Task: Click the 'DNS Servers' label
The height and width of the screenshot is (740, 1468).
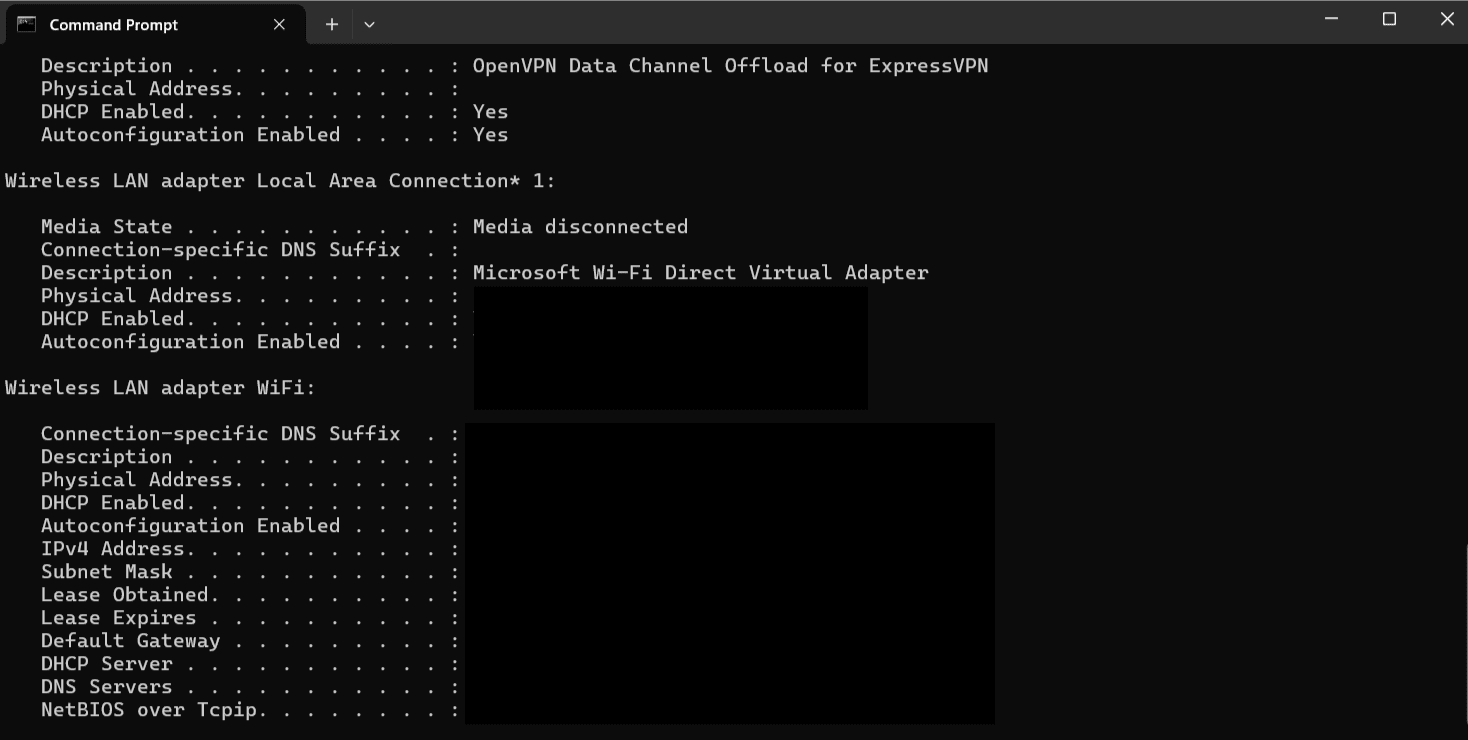Action: click(106, 686)
